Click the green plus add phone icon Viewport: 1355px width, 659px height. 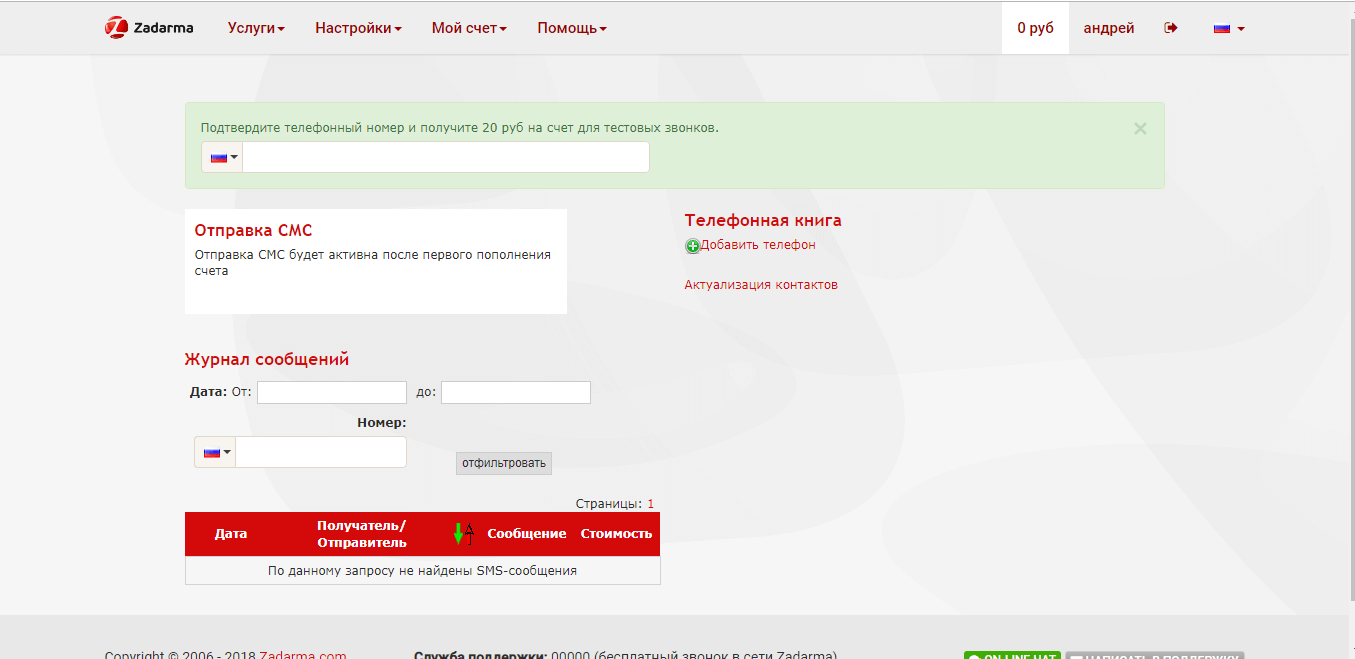pos(692,246)
